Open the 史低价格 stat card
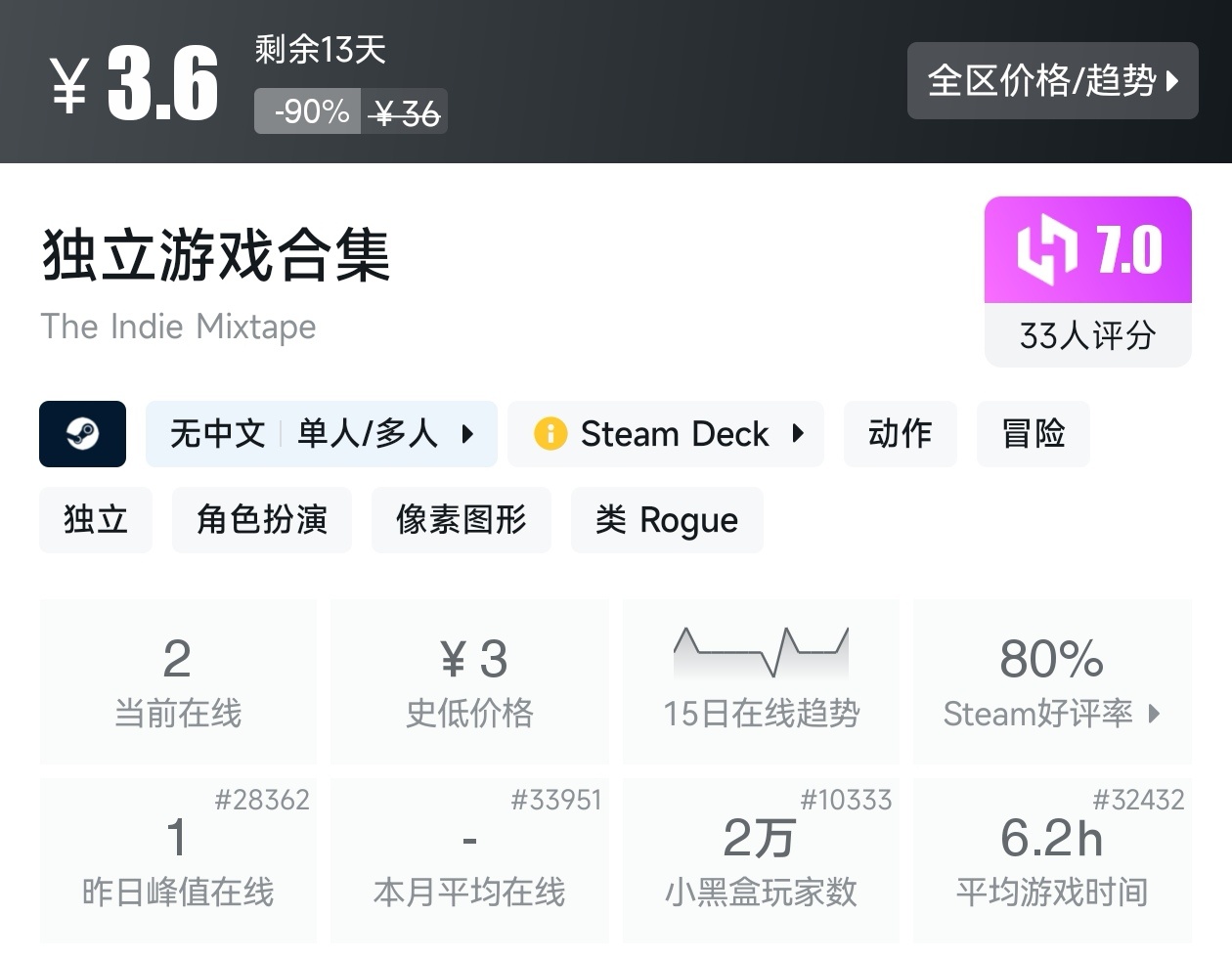Image resolution: width=1232 pixels, height=959 pixels. pyautogui.click(x=469, y=681)
